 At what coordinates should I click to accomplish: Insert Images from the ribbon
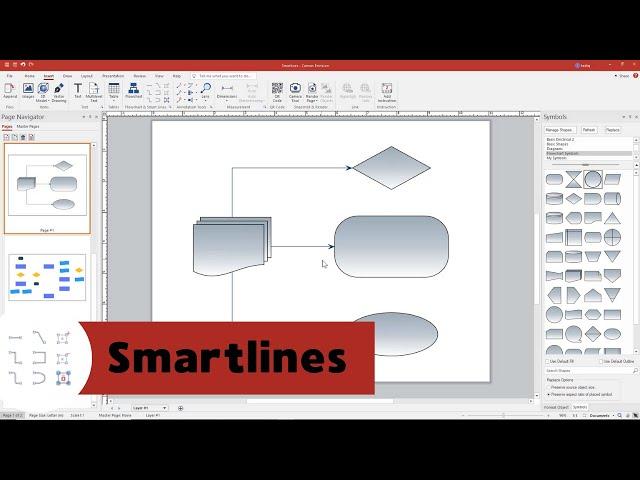click(x=28, y=91)
